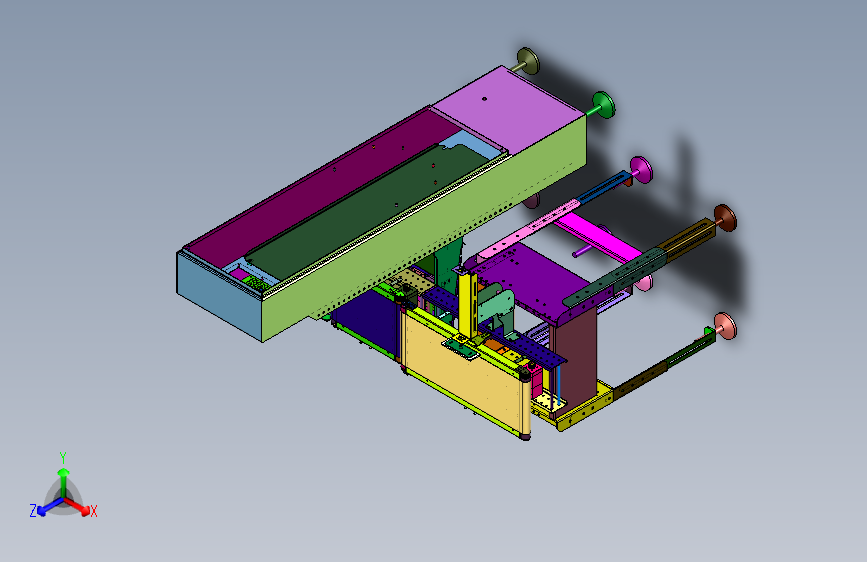The height and width of the screenshot is (562, 867).
Task: Click the green Y axis of the triad
Action: (64, 482)
